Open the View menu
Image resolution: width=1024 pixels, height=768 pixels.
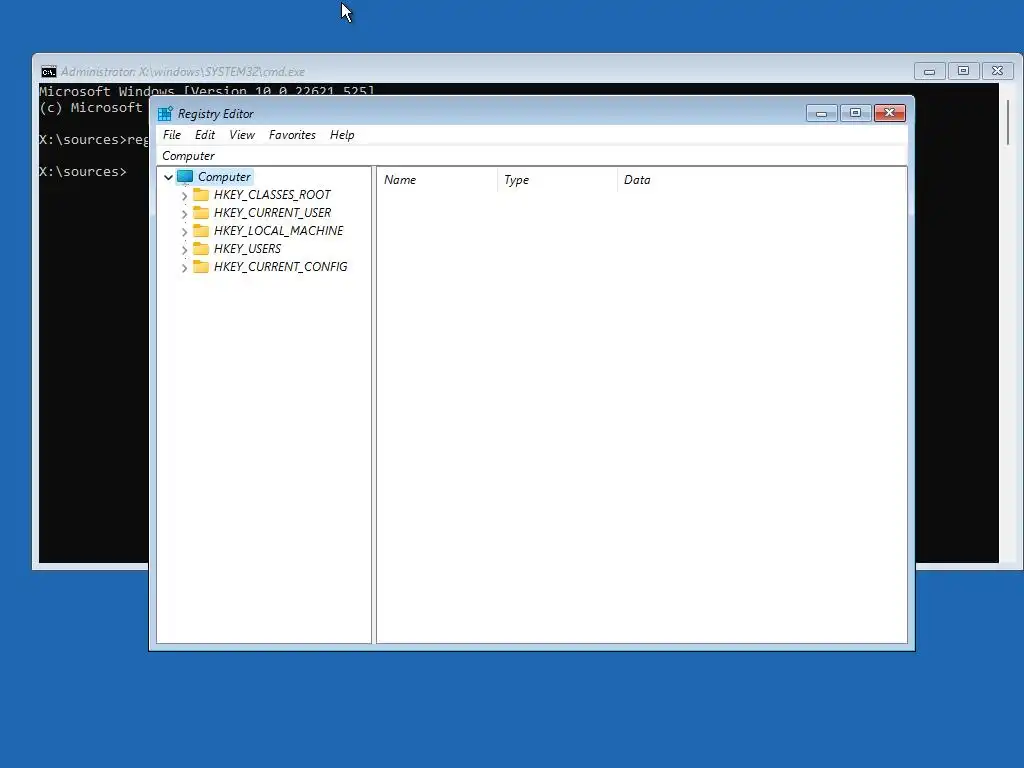[x=242, y=135]
